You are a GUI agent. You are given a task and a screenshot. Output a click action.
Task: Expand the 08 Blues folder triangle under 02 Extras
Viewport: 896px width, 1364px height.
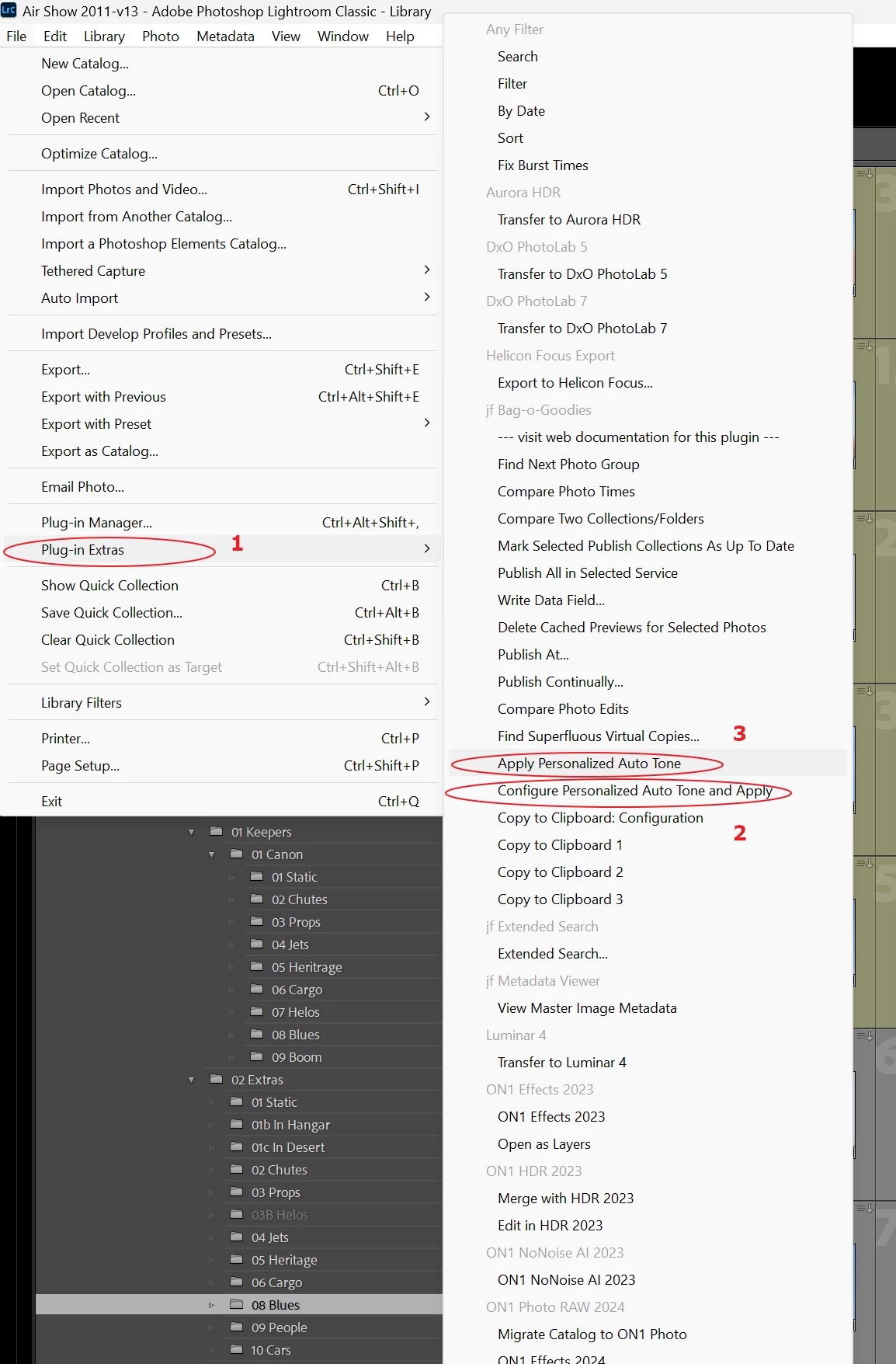point(211,1305)
